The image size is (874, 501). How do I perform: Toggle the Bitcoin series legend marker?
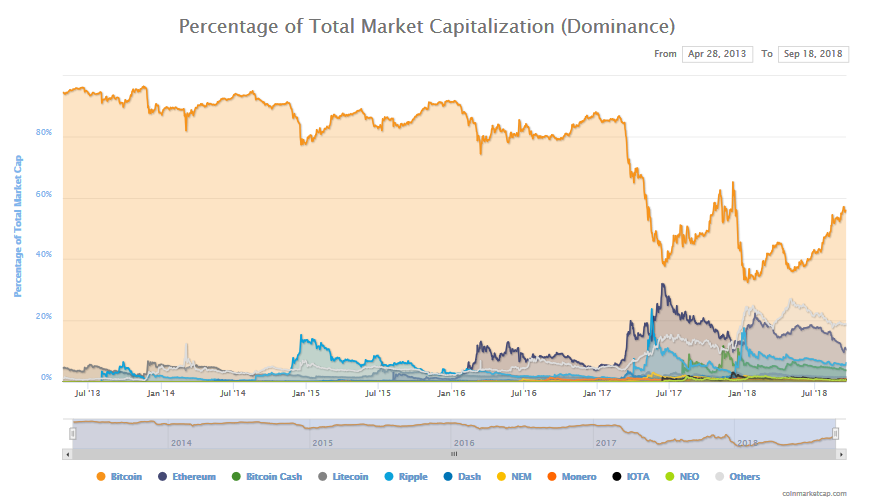coord(102,477)
